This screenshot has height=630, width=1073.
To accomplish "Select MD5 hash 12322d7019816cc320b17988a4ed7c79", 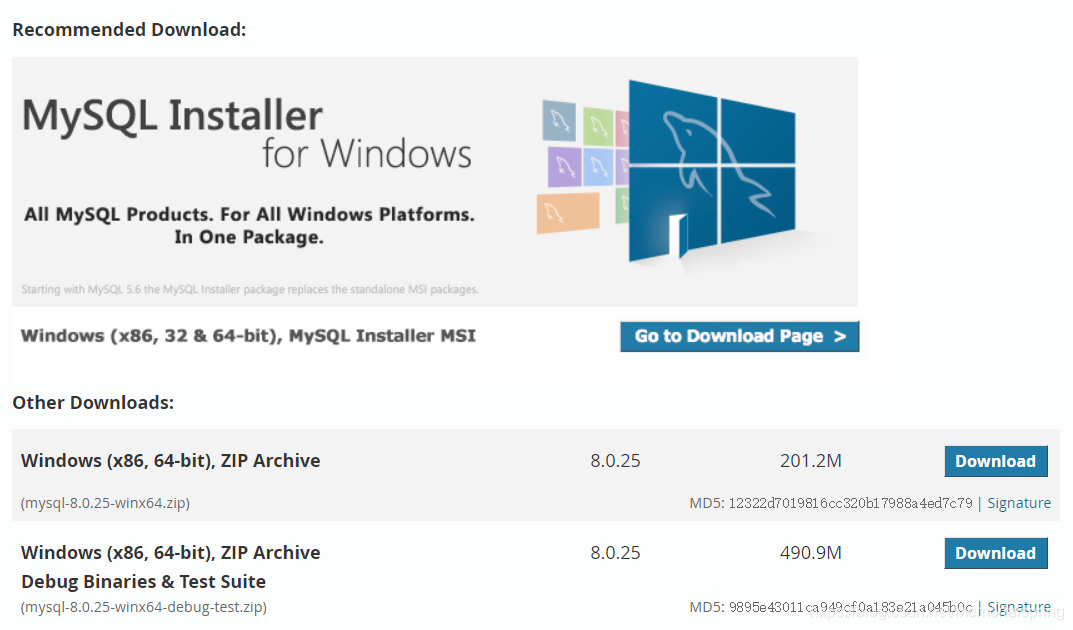I will coord(850,503).
